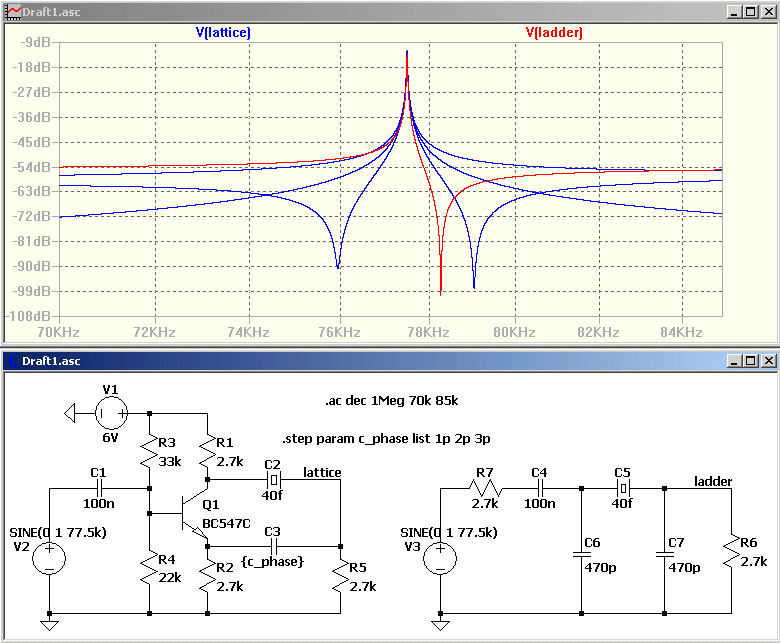This screenshot has height=643, width=780.
Task: Select resistor R3 symbol
Action: [x=149, y=452]
